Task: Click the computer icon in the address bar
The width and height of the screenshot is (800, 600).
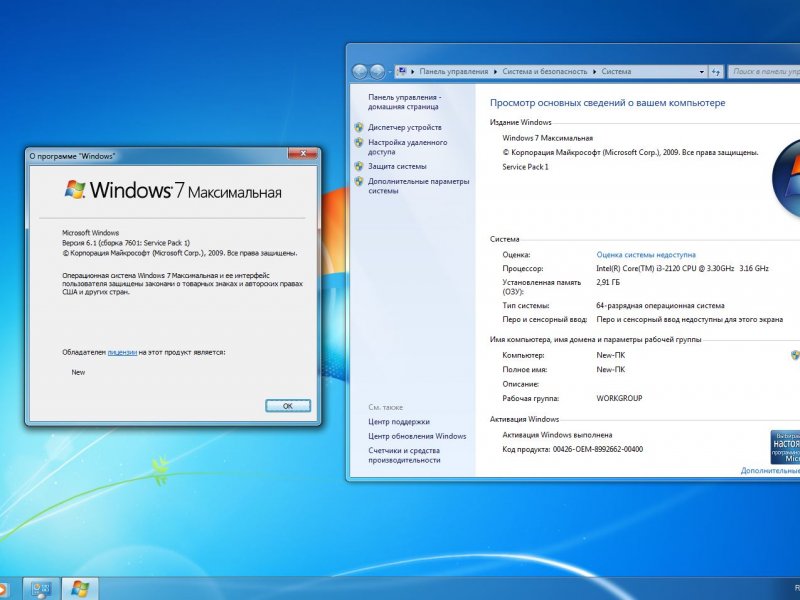Action: click(x=402, y=71)
